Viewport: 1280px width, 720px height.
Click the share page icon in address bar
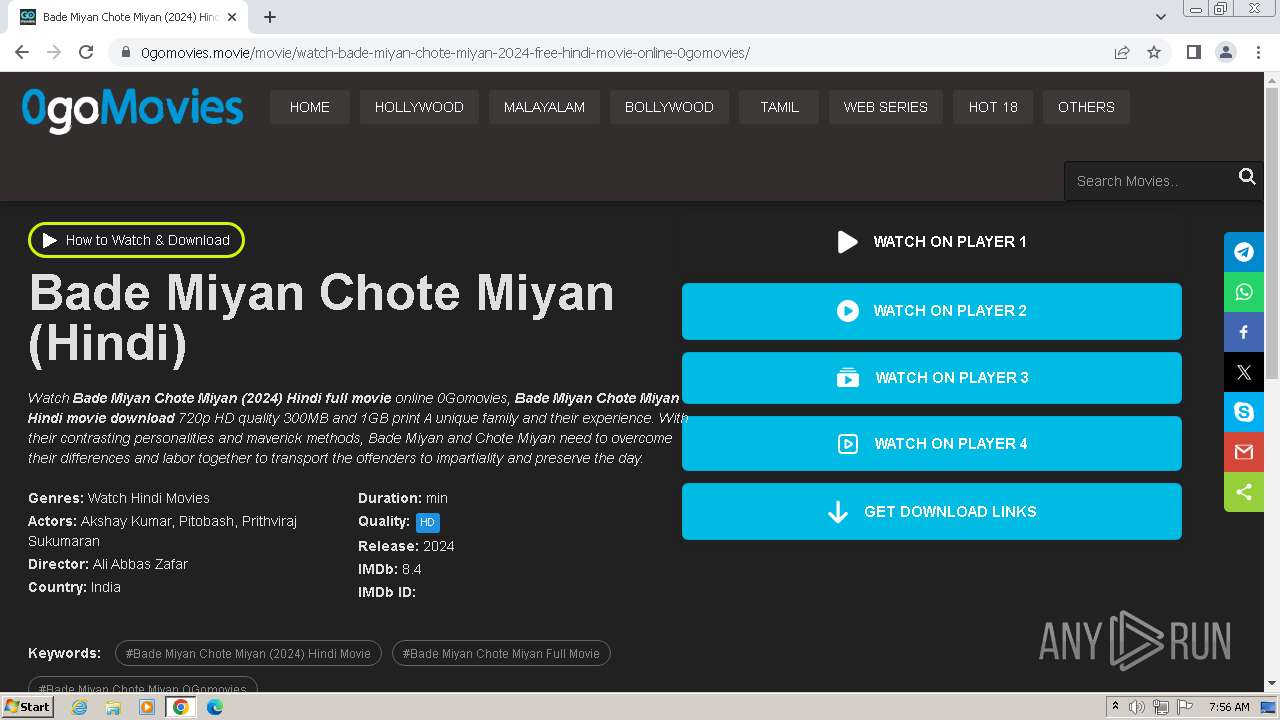point(1122,52)
